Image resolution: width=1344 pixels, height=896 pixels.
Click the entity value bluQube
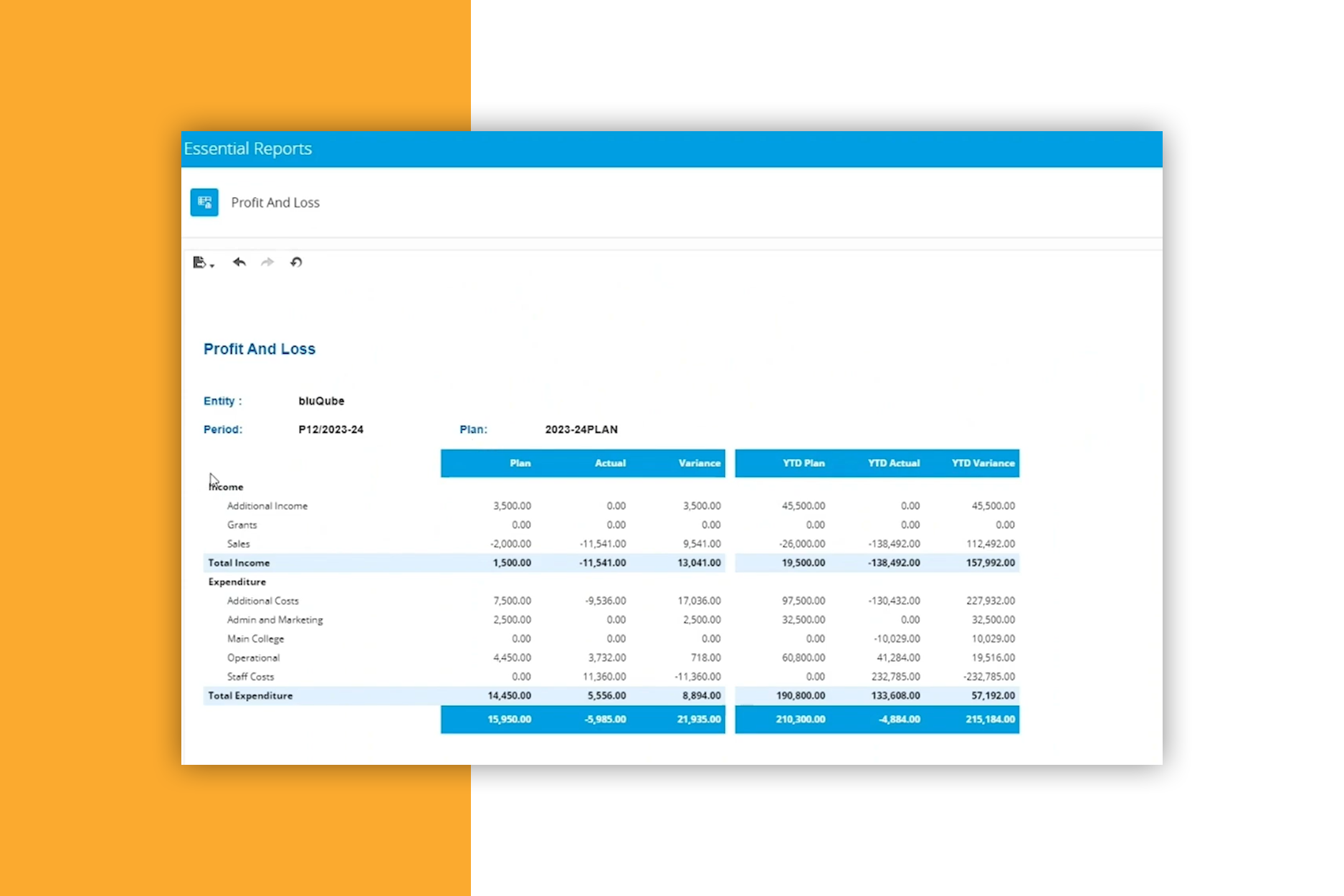click(x=321, y=401)
